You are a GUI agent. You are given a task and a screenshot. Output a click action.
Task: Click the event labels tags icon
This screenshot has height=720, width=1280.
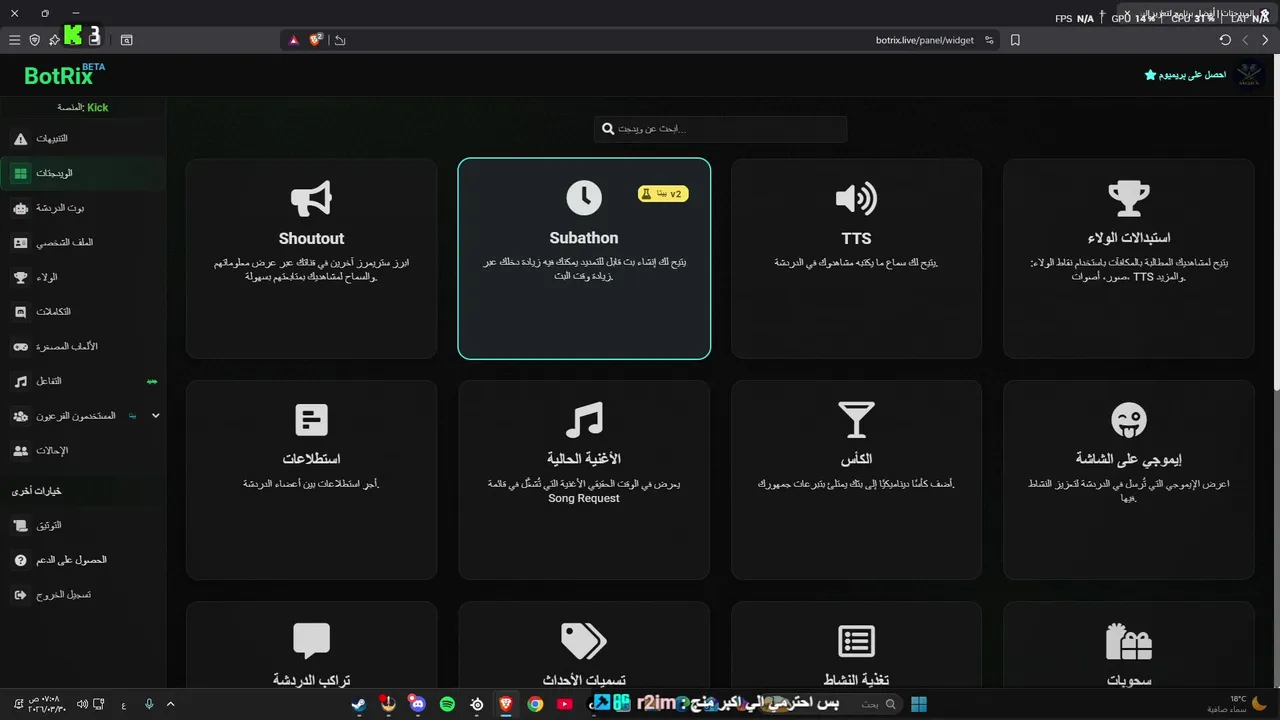[584, 641]
